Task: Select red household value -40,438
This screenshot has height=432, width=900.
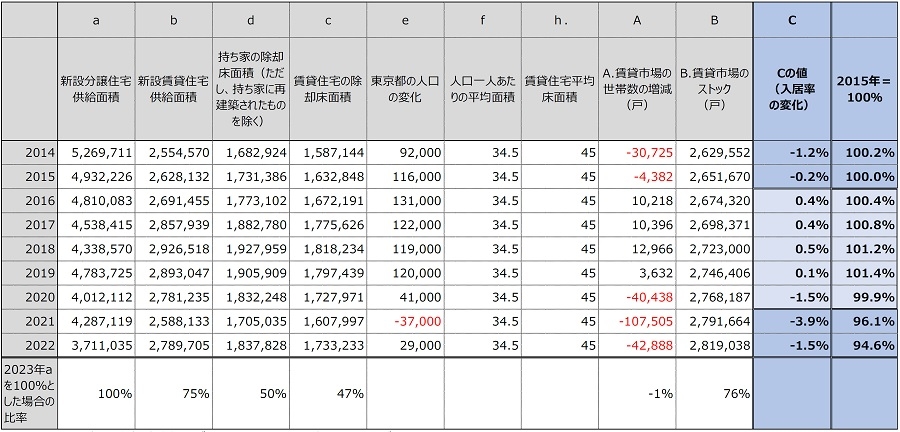Action: pos(637,297)
